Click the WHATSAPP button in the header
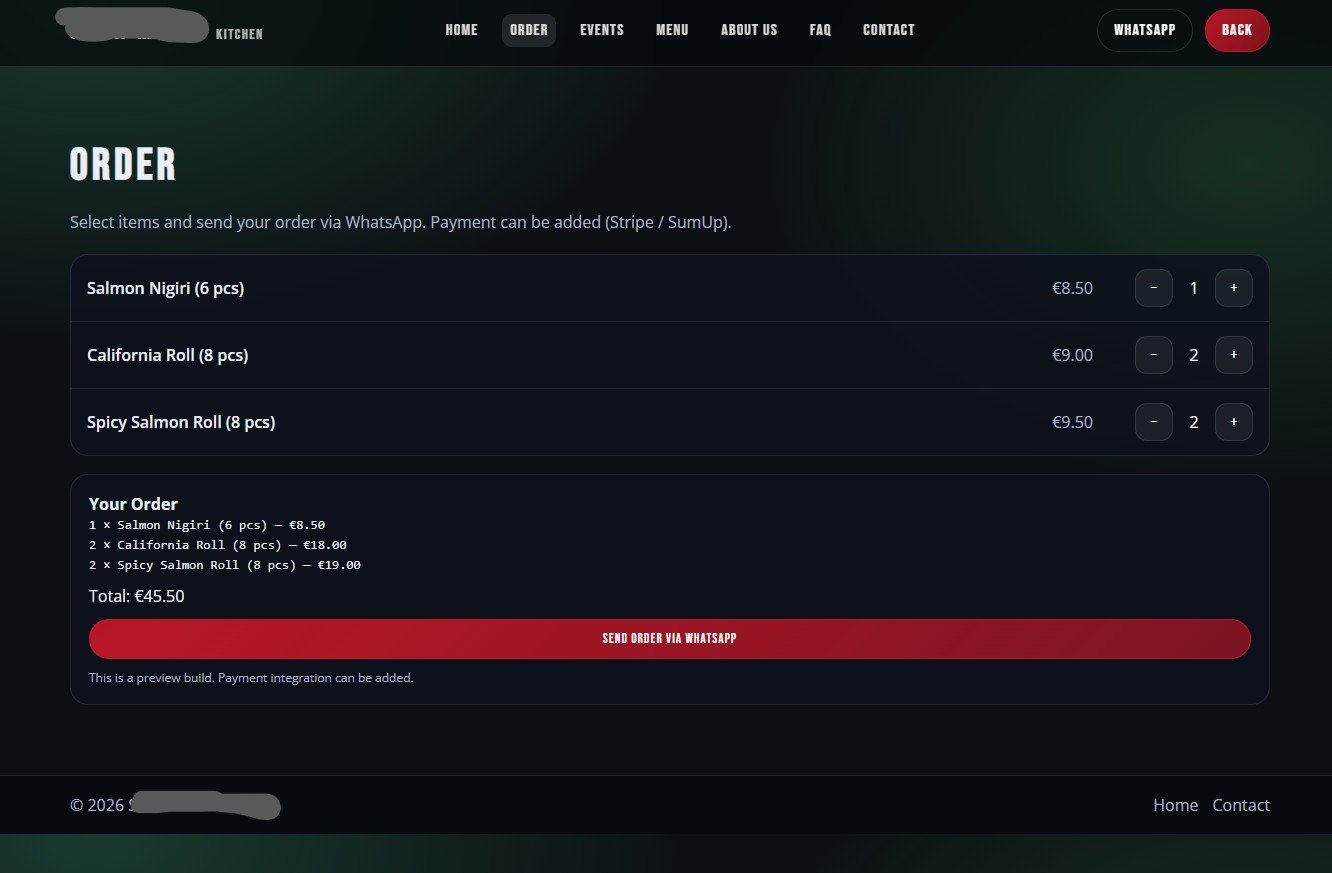1332x873 pixels. 1144,30
